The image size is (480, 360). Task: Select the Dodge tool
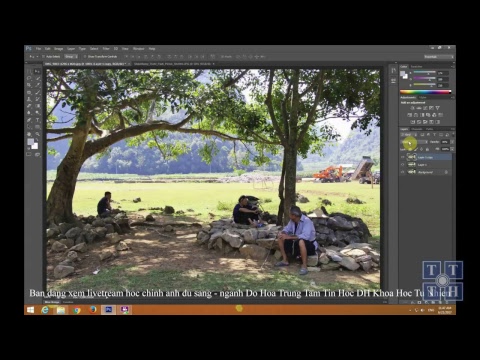click(37, 113)
